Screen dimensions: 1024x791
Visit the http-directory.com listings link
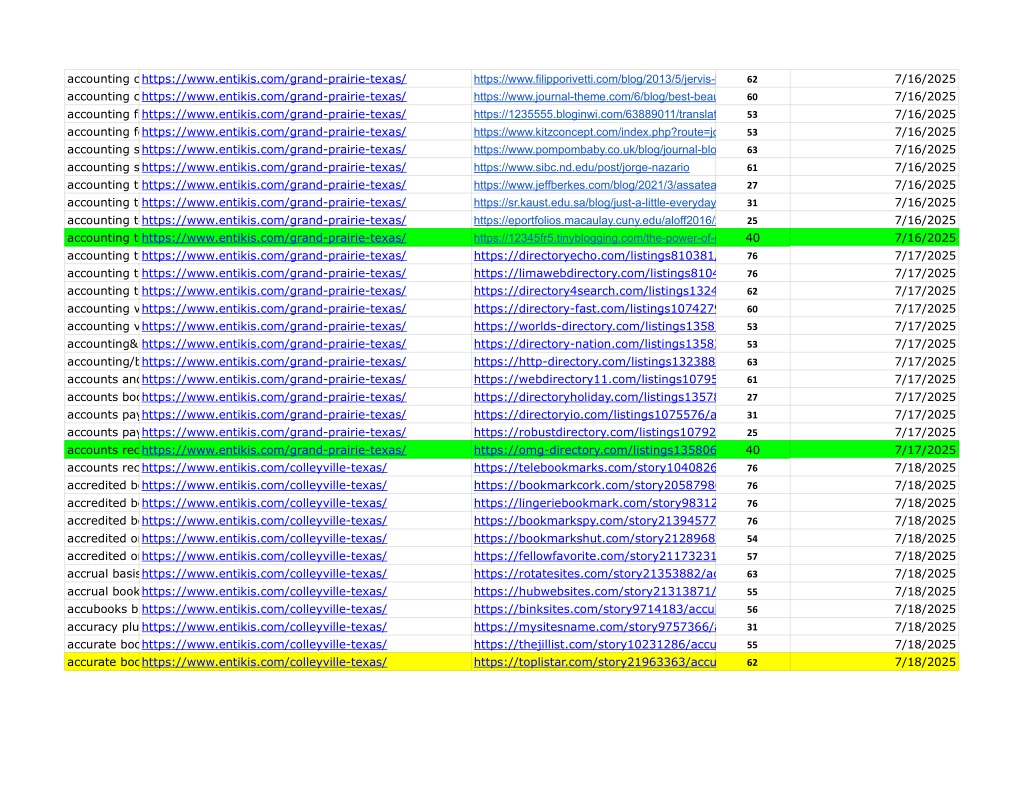pyautogui.click(x=594, y=361)
